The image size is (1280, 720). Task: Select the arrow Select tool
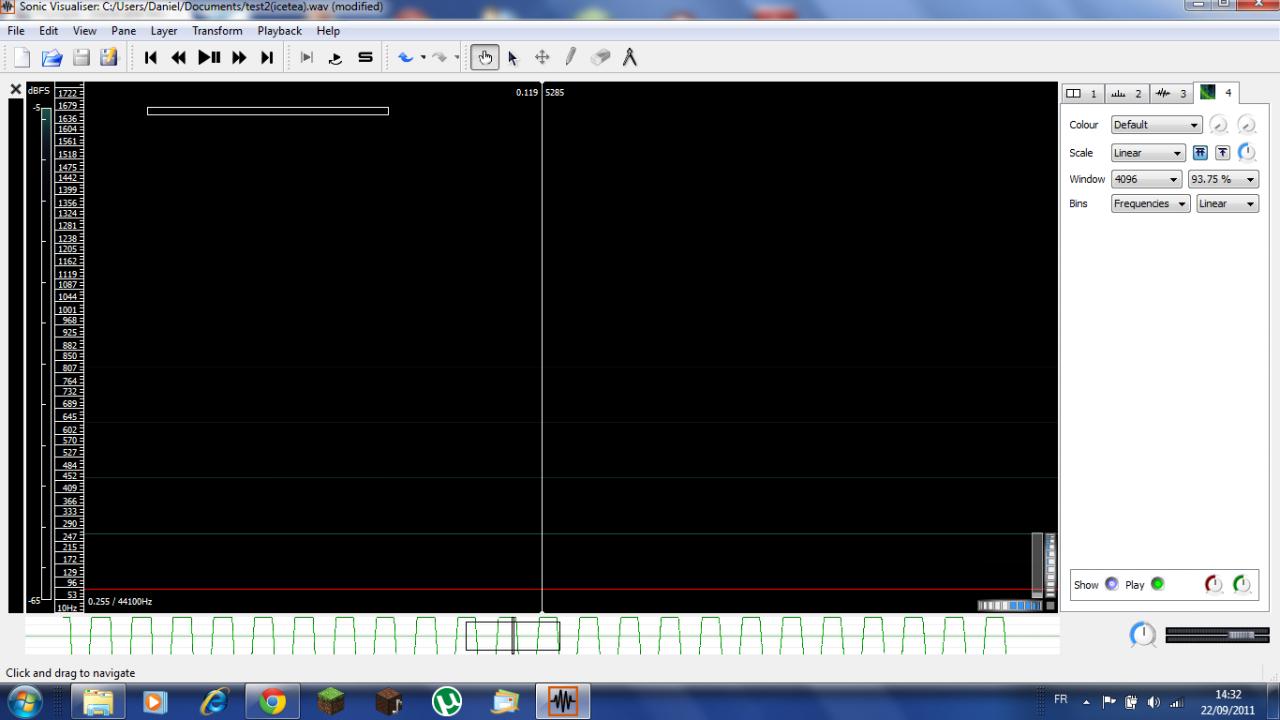[x=513, y=58]
